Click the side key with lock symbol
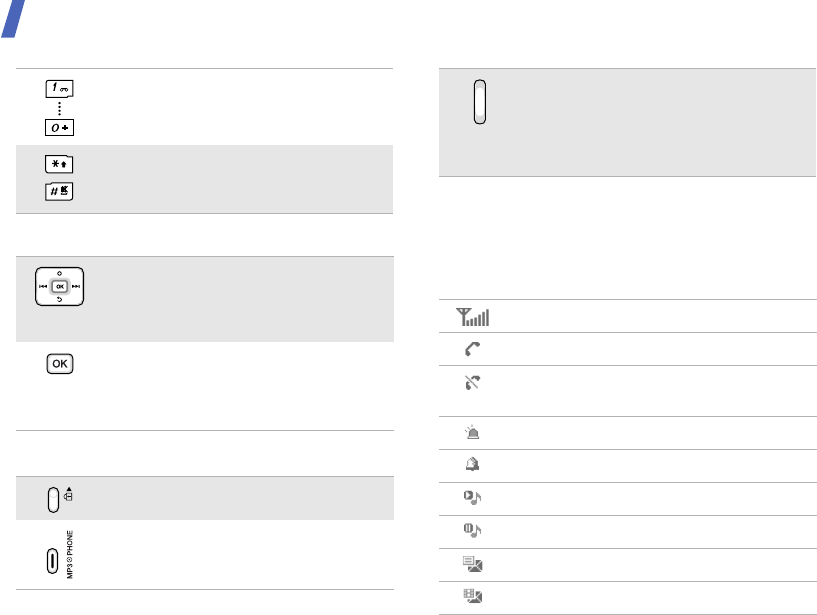Screen dimensions: 817x615 click(53, 498)
